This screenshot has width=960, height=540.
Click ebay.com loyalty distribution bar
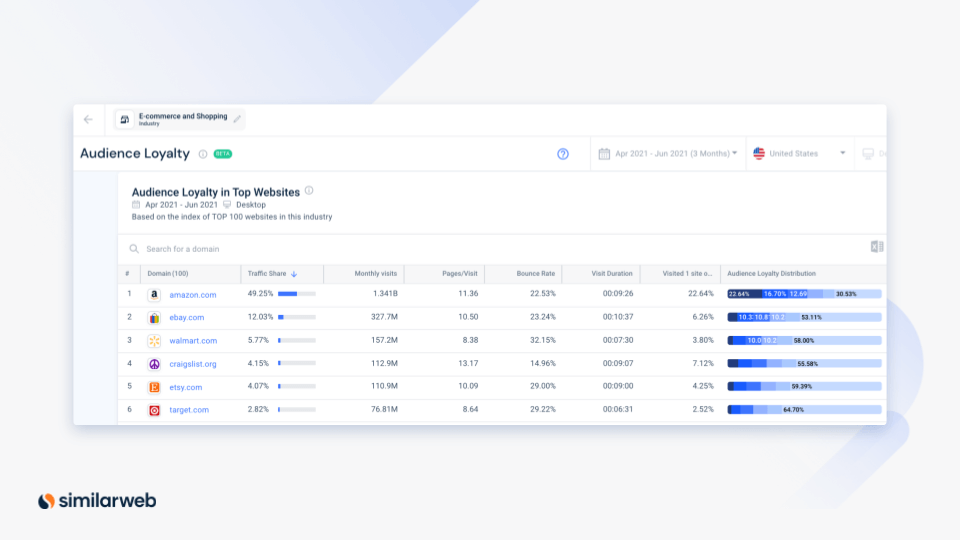[804, 317]
